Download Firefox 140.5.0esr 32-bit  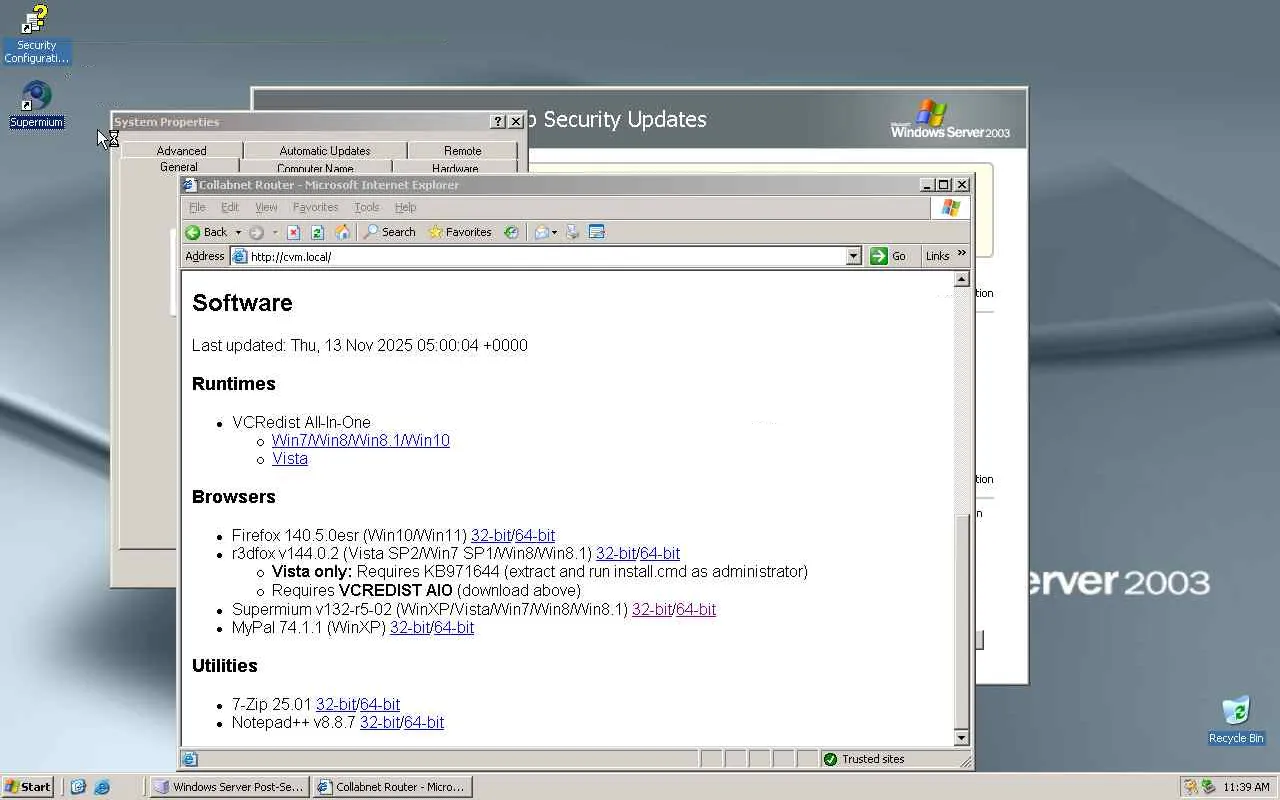click(x=491, y=535)
